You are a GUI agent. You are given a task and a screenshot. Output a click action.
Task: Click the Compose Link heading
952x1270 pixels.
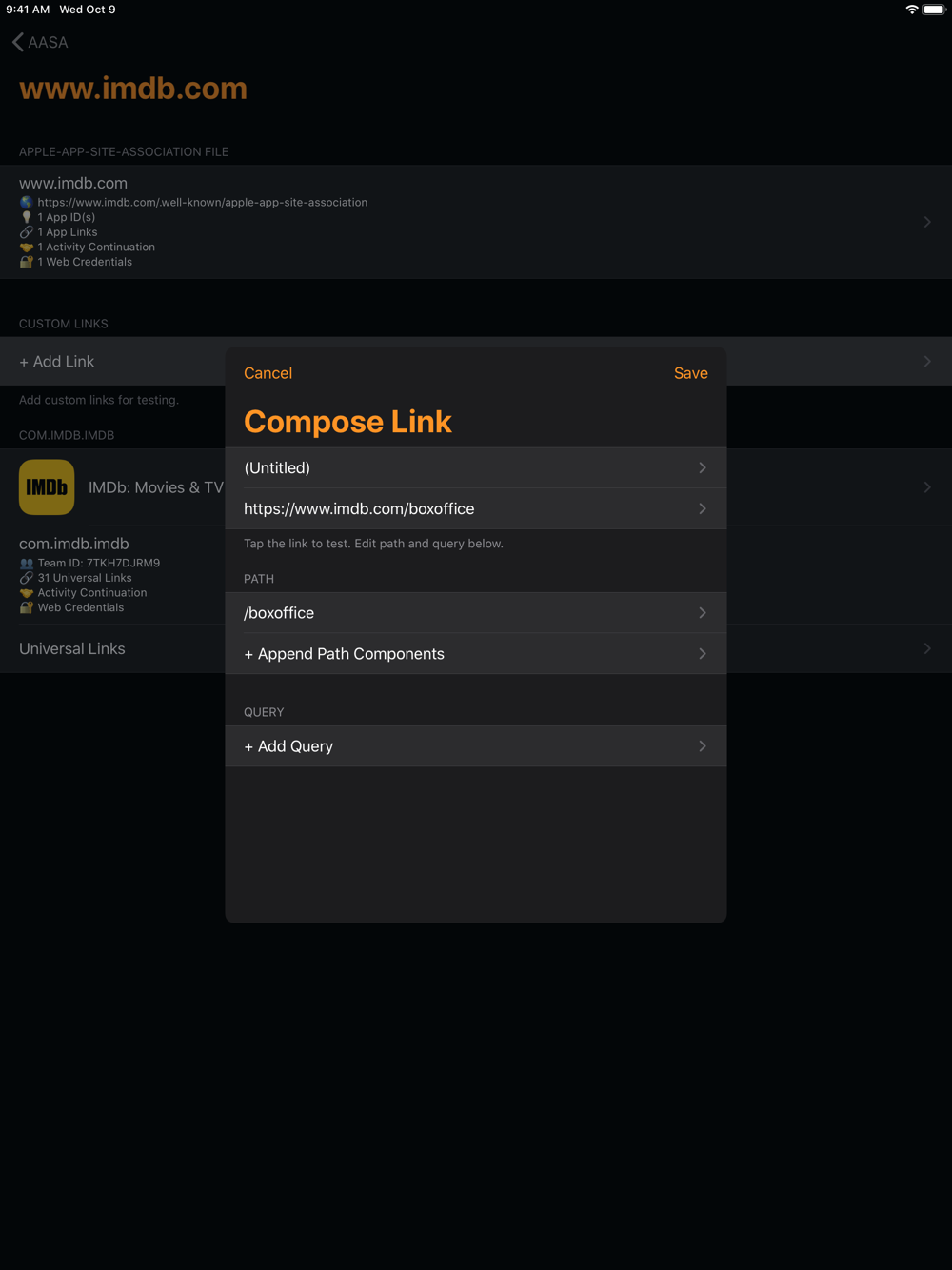[x=347, y=422]
